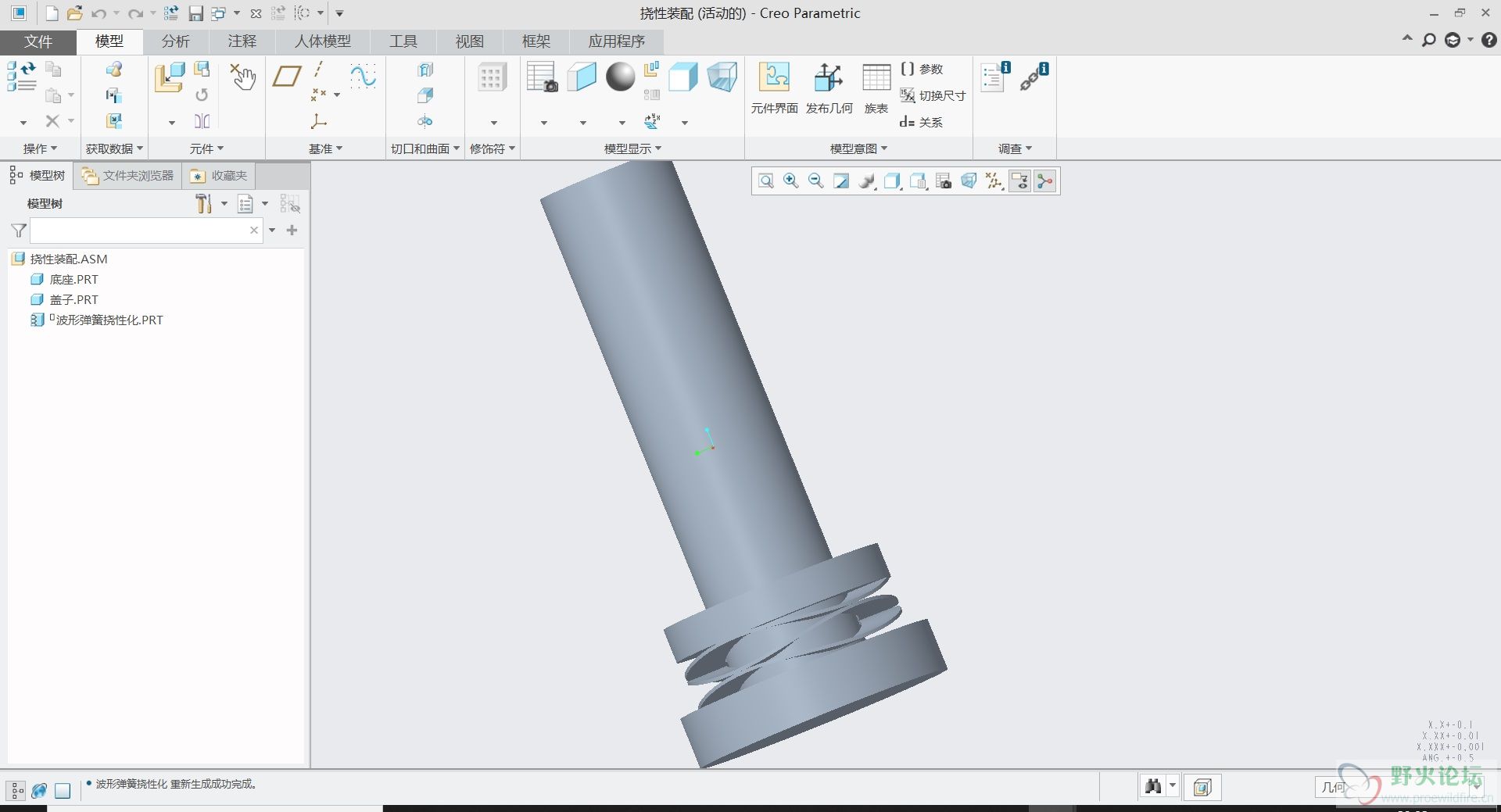Open the 收藏夹 navigator tab
This screenshot has width=1501, height=812.
point(219,176)
